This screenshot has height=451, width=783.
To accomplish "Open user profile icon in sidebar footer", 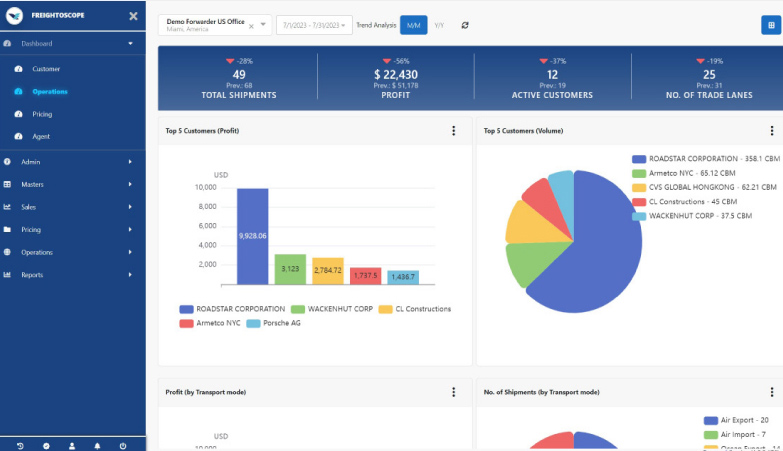I will [x=72, y=446].
